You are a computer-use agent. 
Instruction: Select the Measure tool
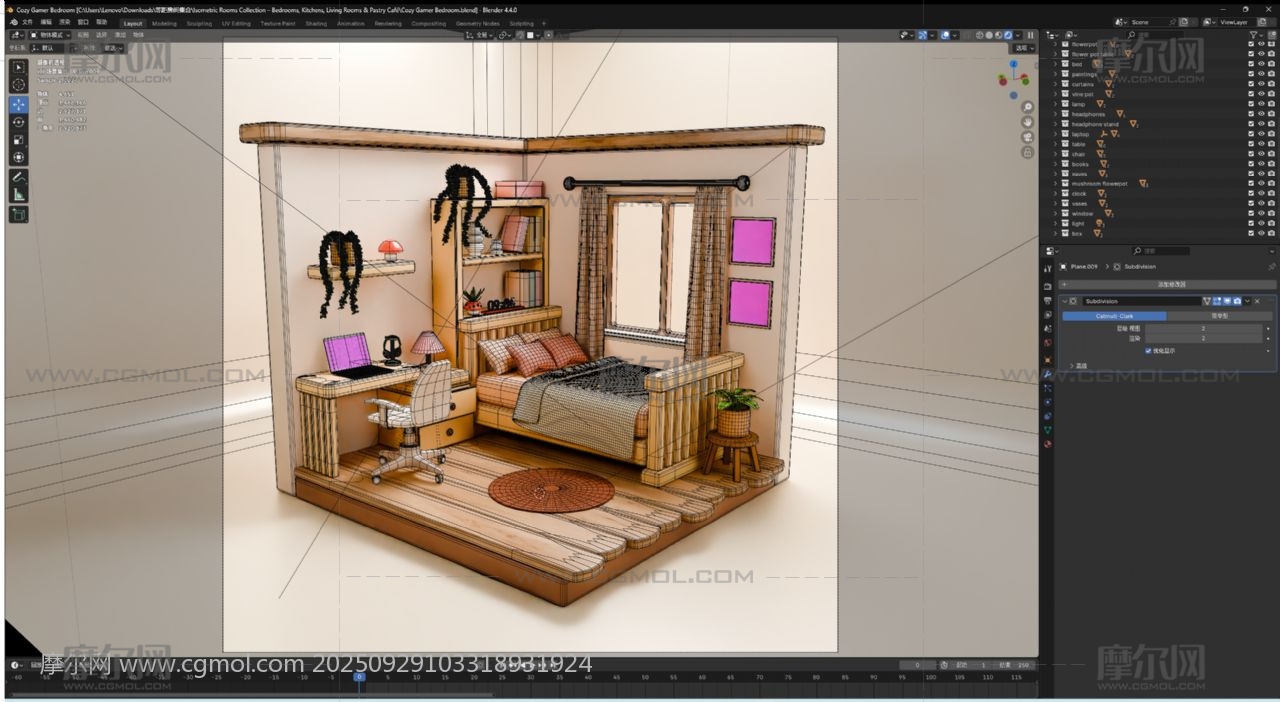pyautogui.click(x=19, y=195)
